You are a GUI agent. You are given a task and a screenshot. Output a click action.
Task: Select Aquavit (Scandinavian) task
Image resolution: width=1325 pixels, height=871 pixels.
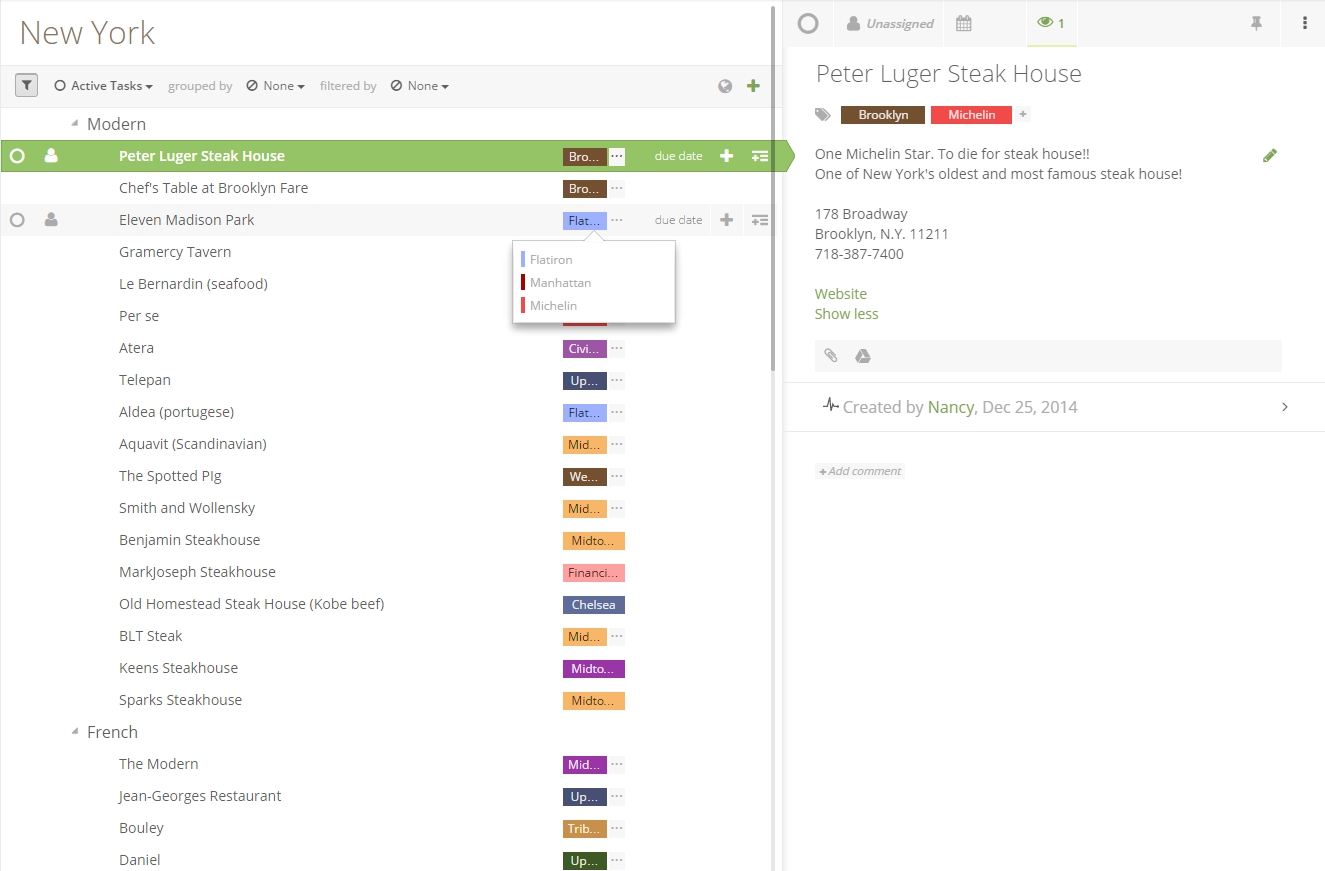pos(193,444)
